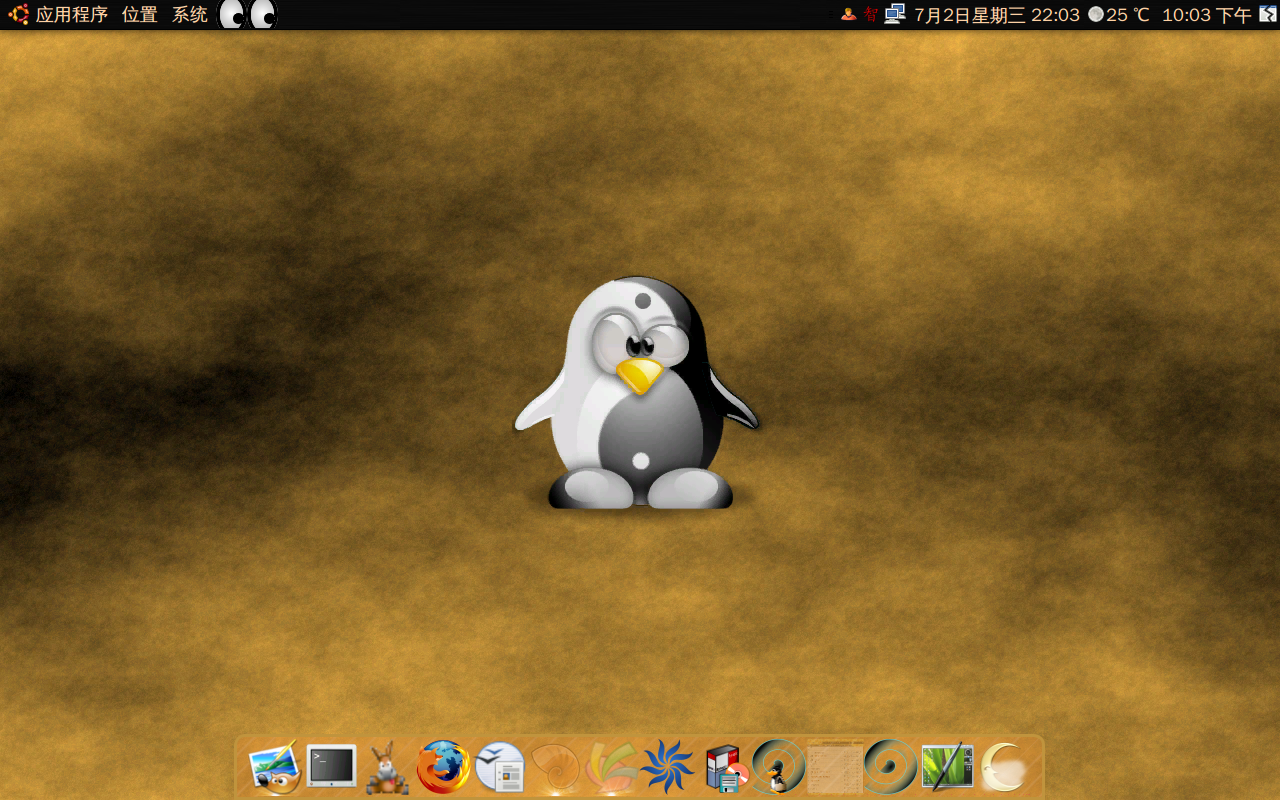This screenshot has height=800, width=1280.
Task: Launch the Terminal from the dock
Action: 331,767
